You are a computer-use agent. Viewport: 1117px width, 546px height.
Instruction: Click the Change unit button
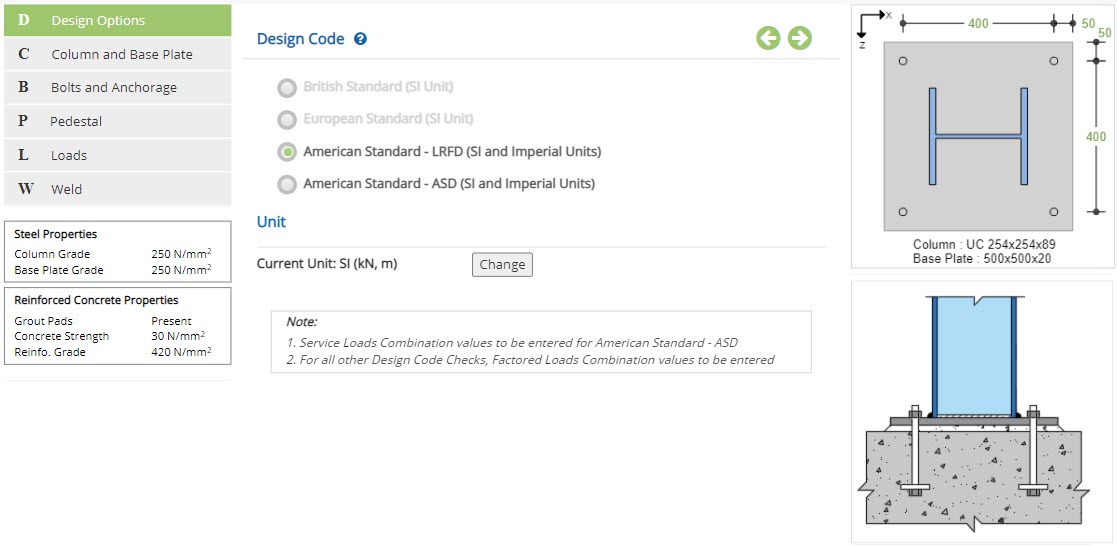point(502,264)
